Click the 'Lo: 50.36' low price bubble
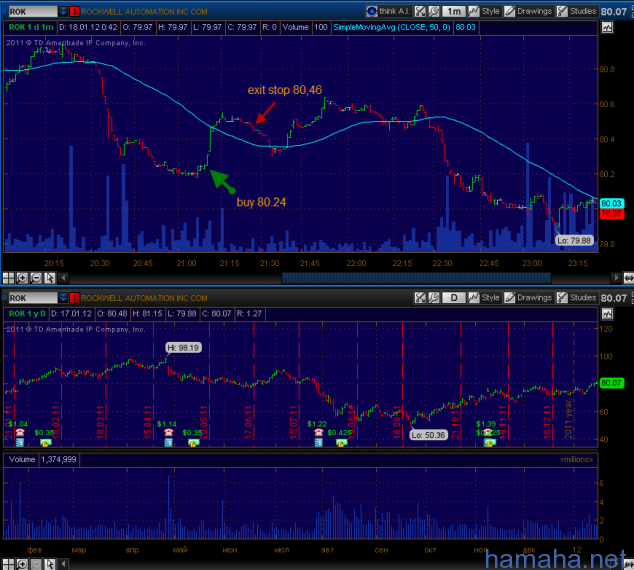Screen dimensions: 634x570 (x=428, y=435)
